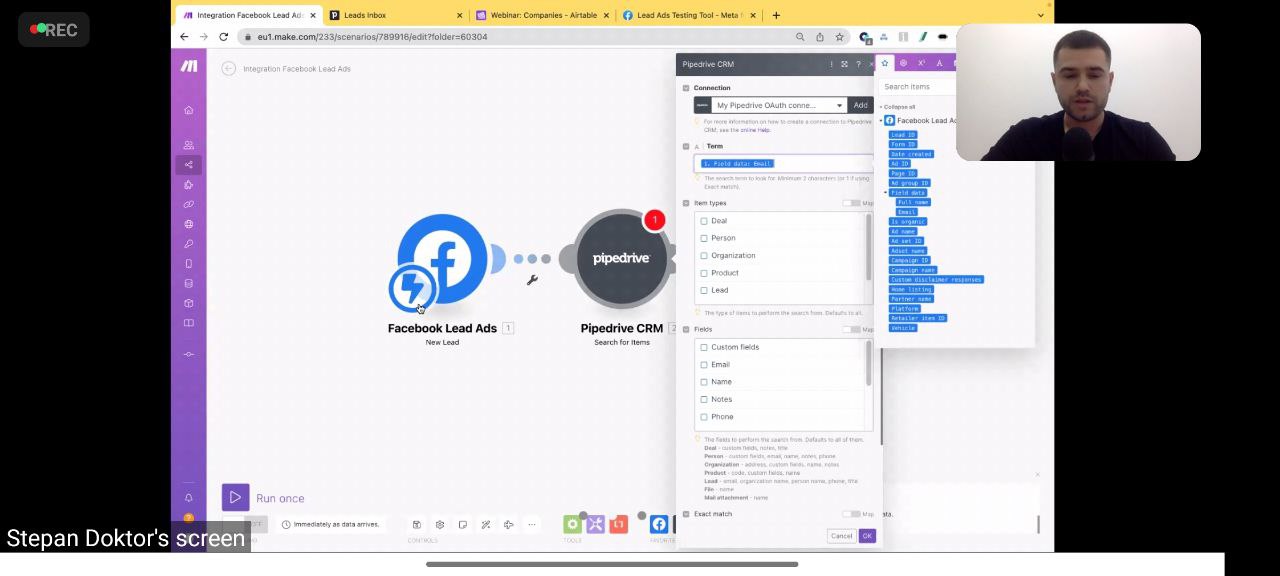Click the wrench icon between modules
Viewport: 1280px width, 576px height.
[x=532, y=280]
